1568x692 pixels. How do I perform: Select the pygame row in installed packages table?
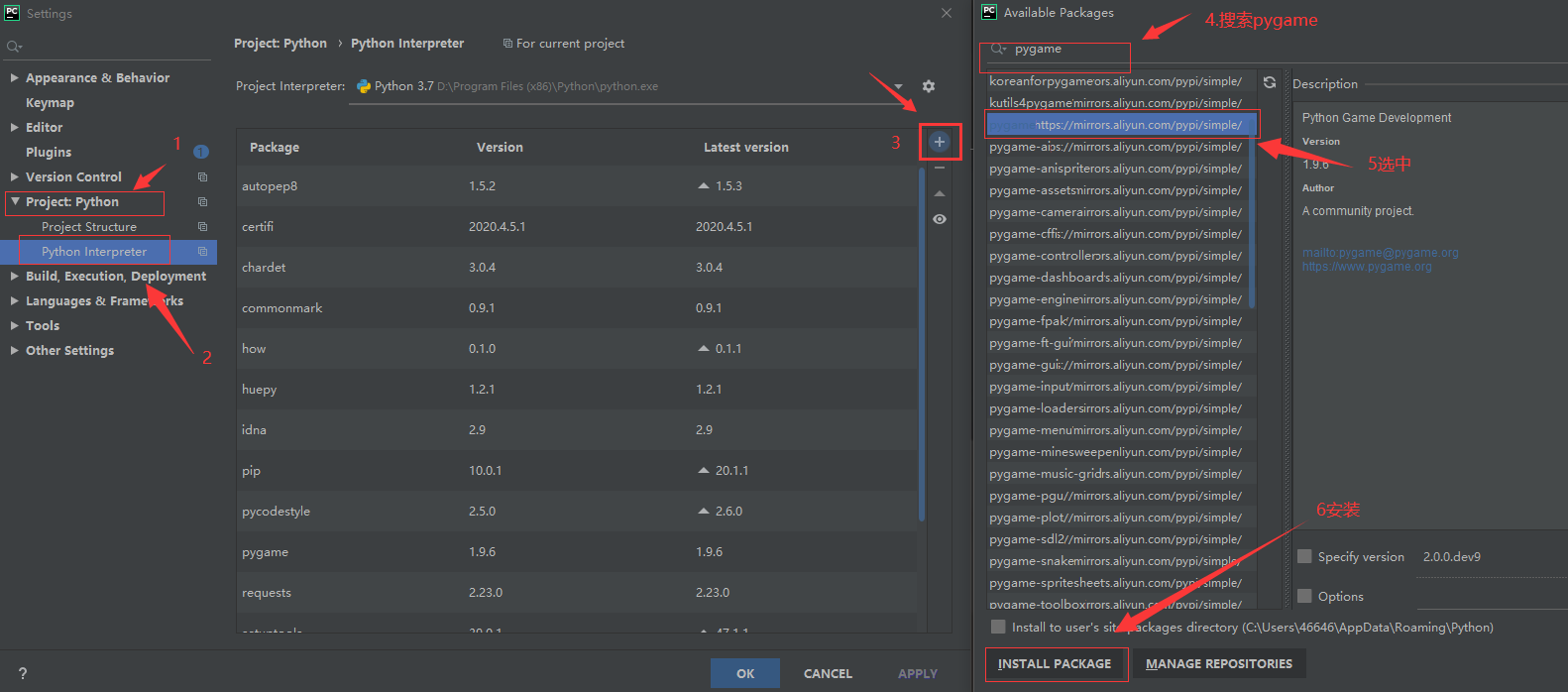(577, 552)
